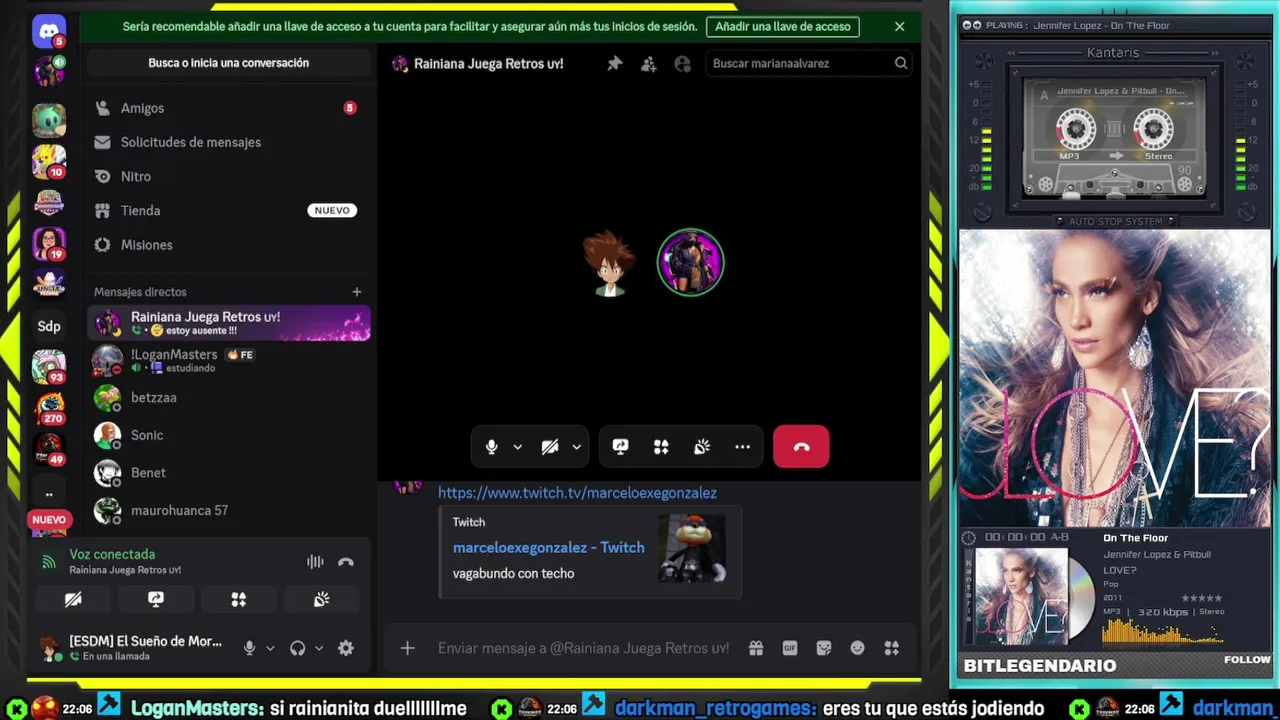Open activities launcher in call controls
1280x720 pixels.
click(x=661, y=447)
